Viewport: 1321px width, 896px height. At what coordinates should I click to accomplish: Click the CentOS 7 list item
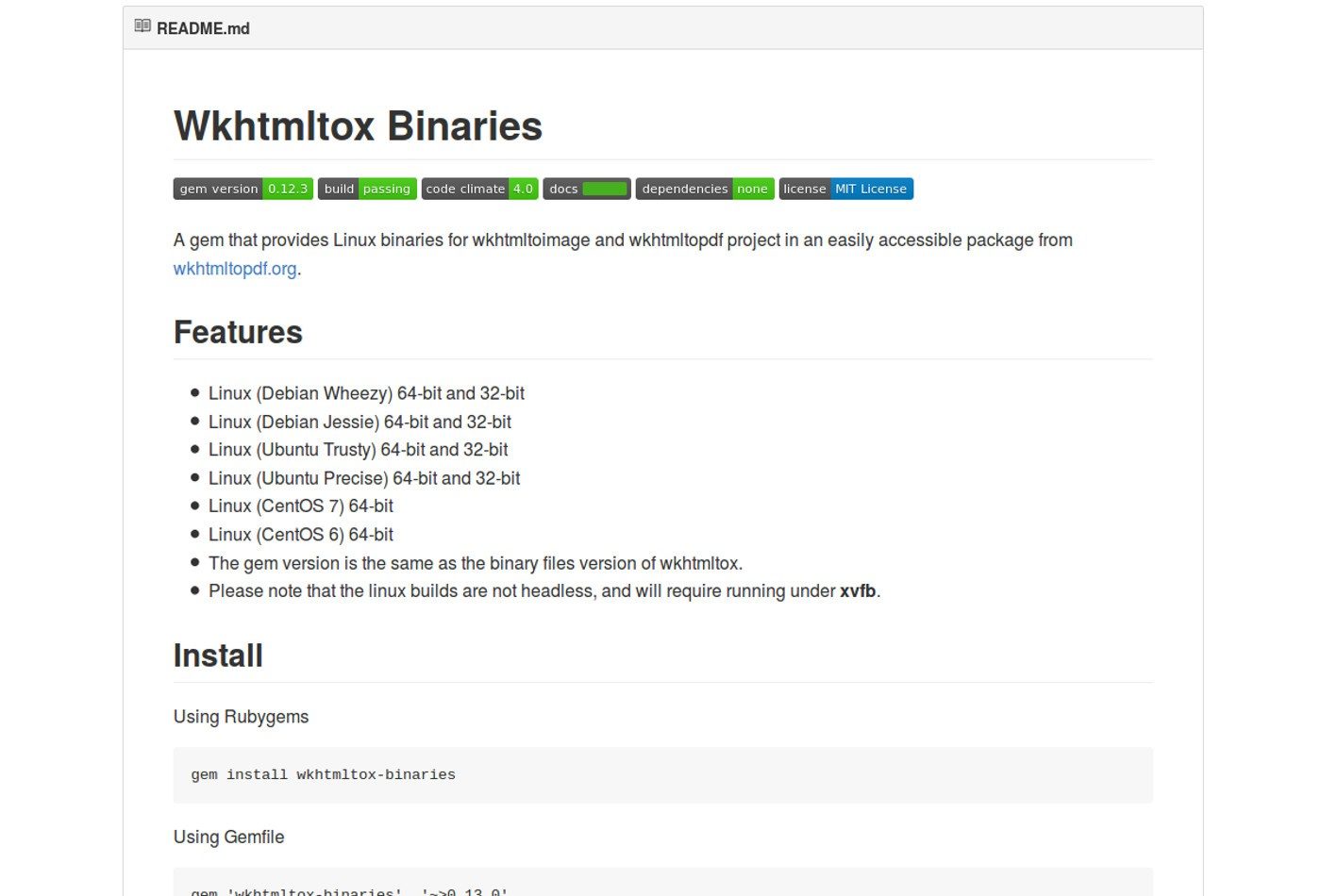click(301, 506)
